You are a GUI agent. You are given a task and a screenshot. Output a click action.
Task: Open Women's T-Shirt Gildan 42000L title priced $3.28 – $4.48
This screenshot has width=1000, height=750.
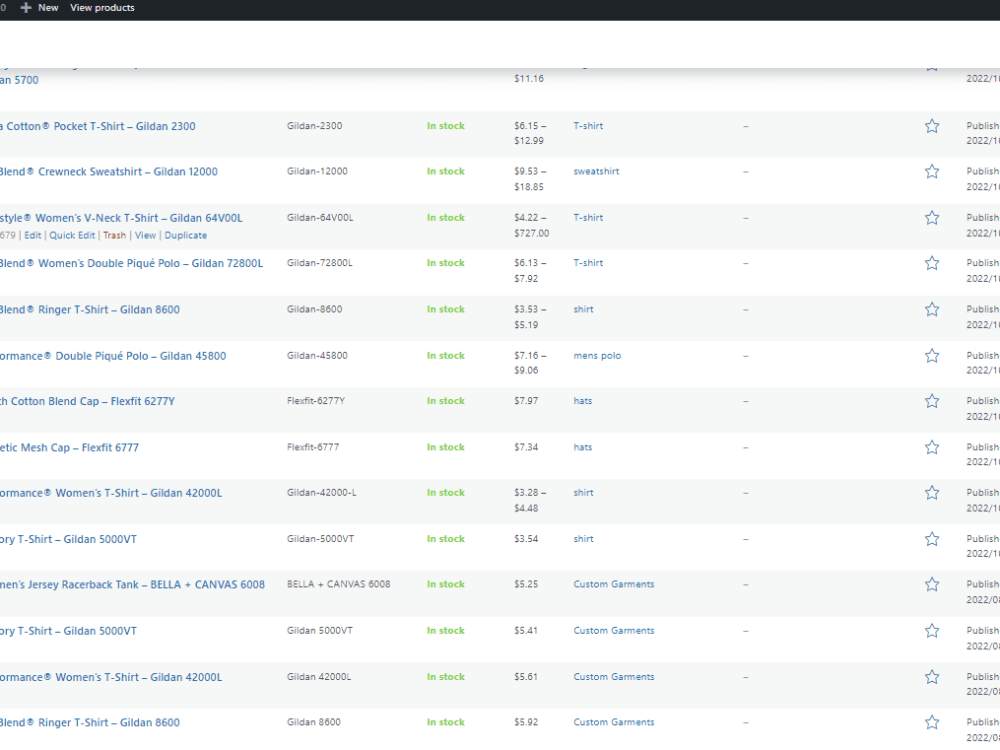coord(111,493)
